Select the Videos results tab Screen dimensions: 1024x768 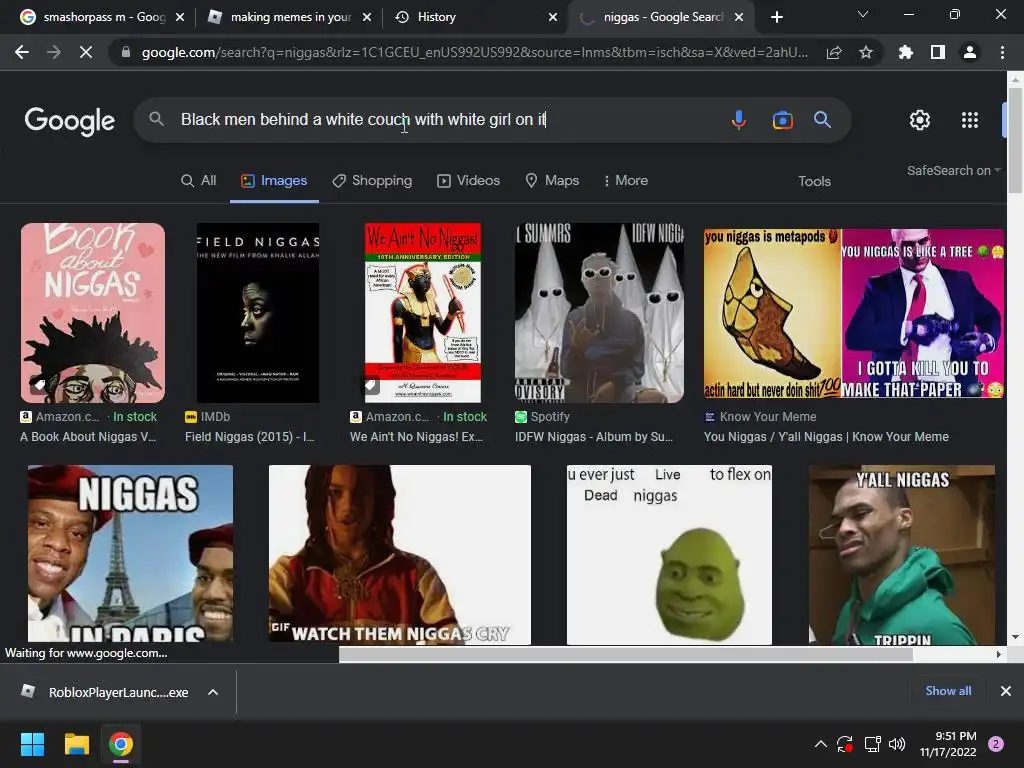pos(468,180)
